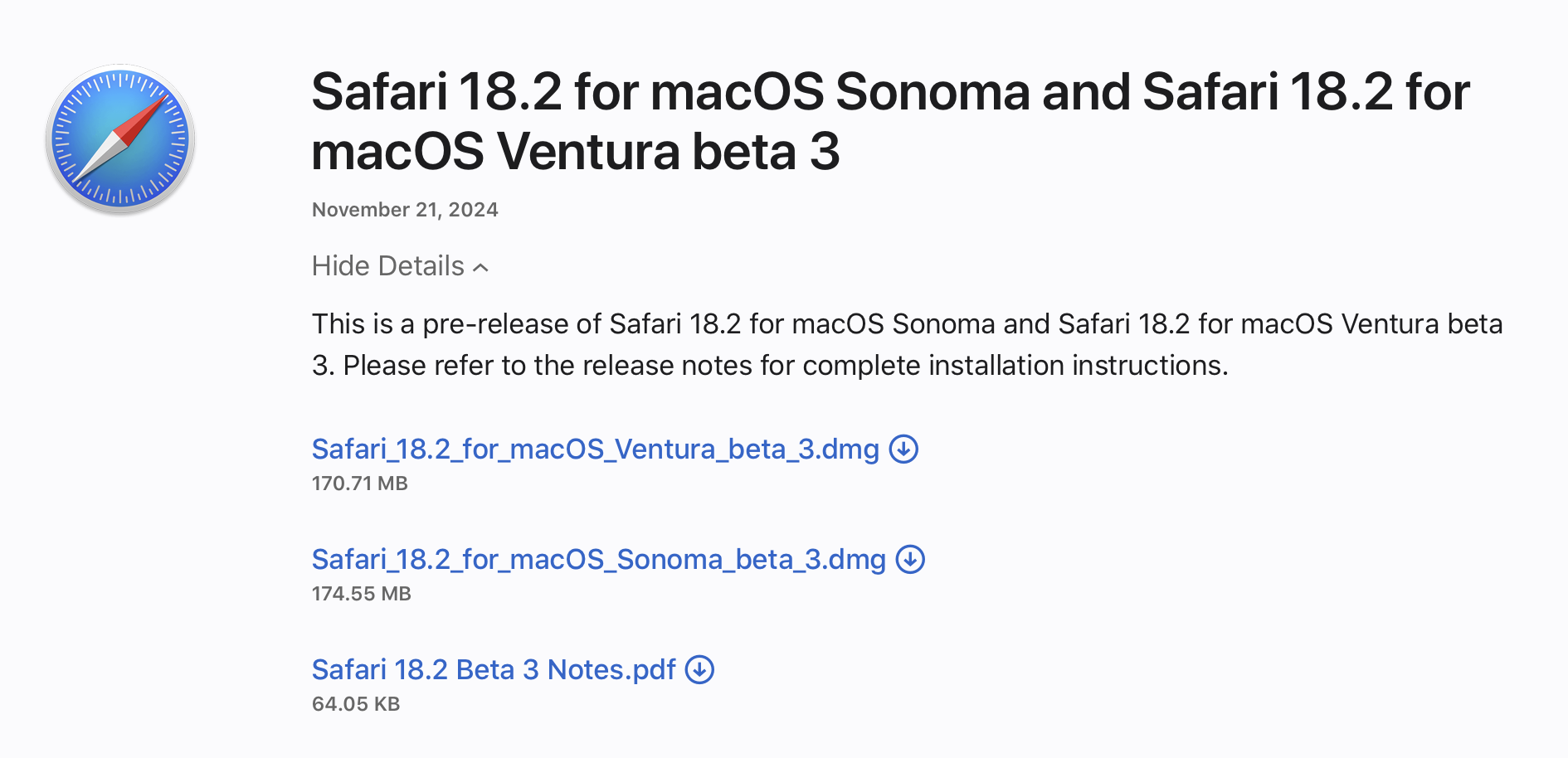
Task: Click the 170.71 MB file size text
Action: point(360,483)
